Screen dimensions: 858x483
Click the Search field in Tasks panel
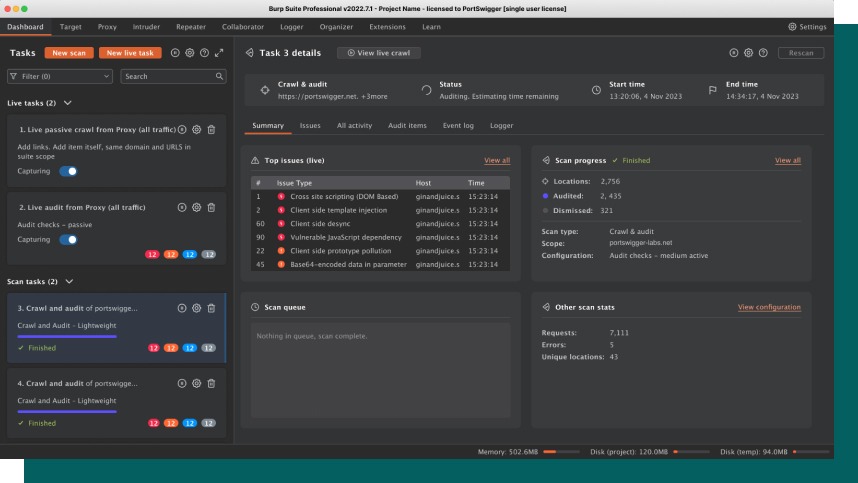coord(172,76)
